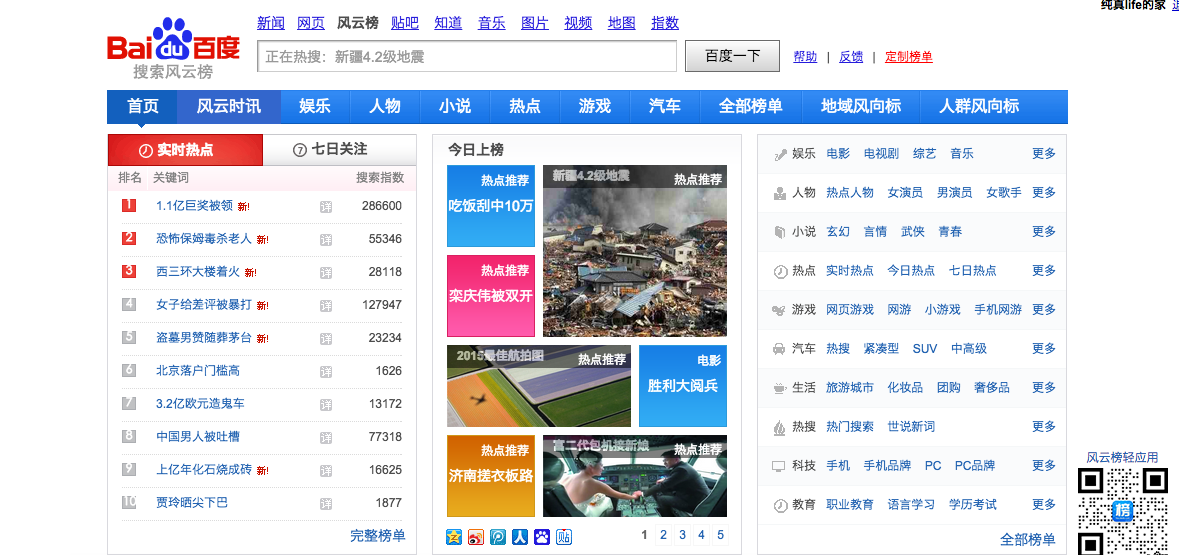1179x555 pixels.
Task: Click the microphone icon beside 娱乐
Action: (780, 154)
